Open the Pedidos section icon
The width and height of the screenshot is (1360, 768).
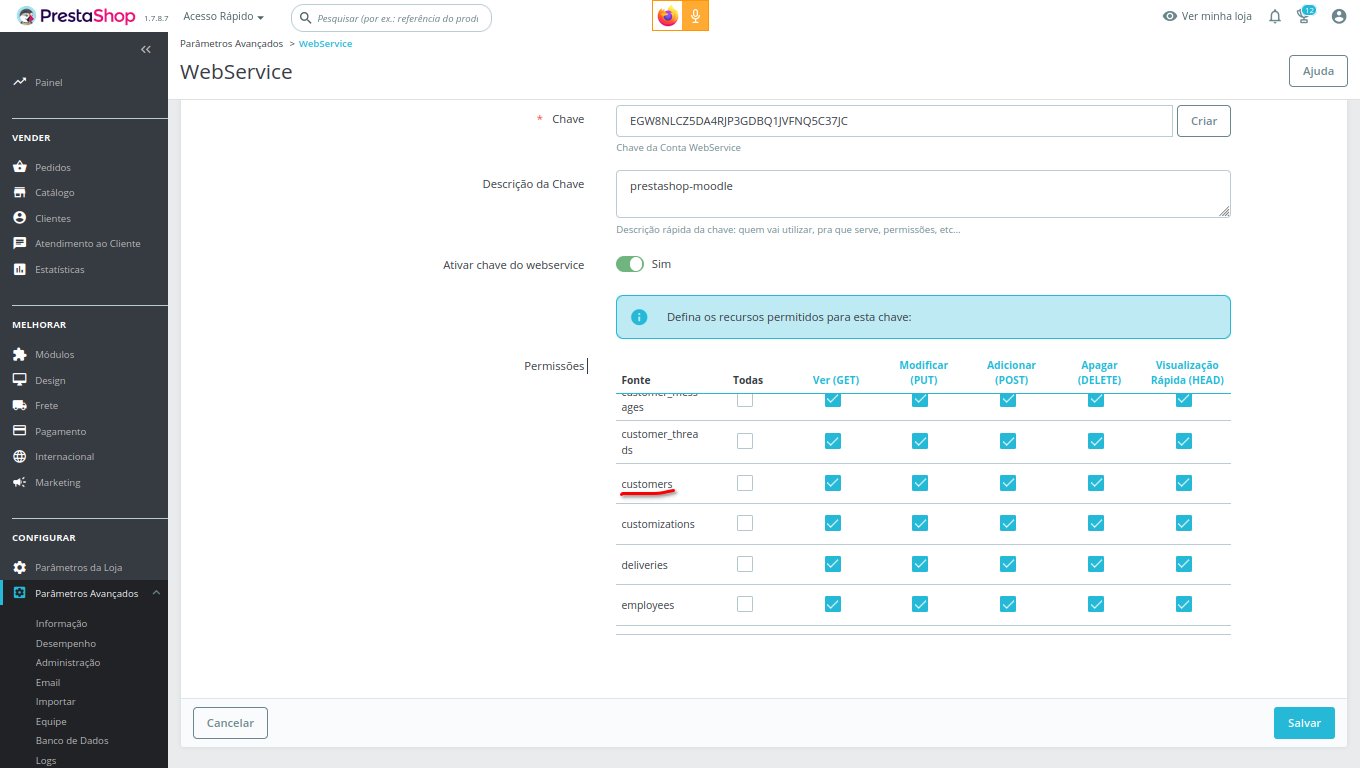click(21, 167)
